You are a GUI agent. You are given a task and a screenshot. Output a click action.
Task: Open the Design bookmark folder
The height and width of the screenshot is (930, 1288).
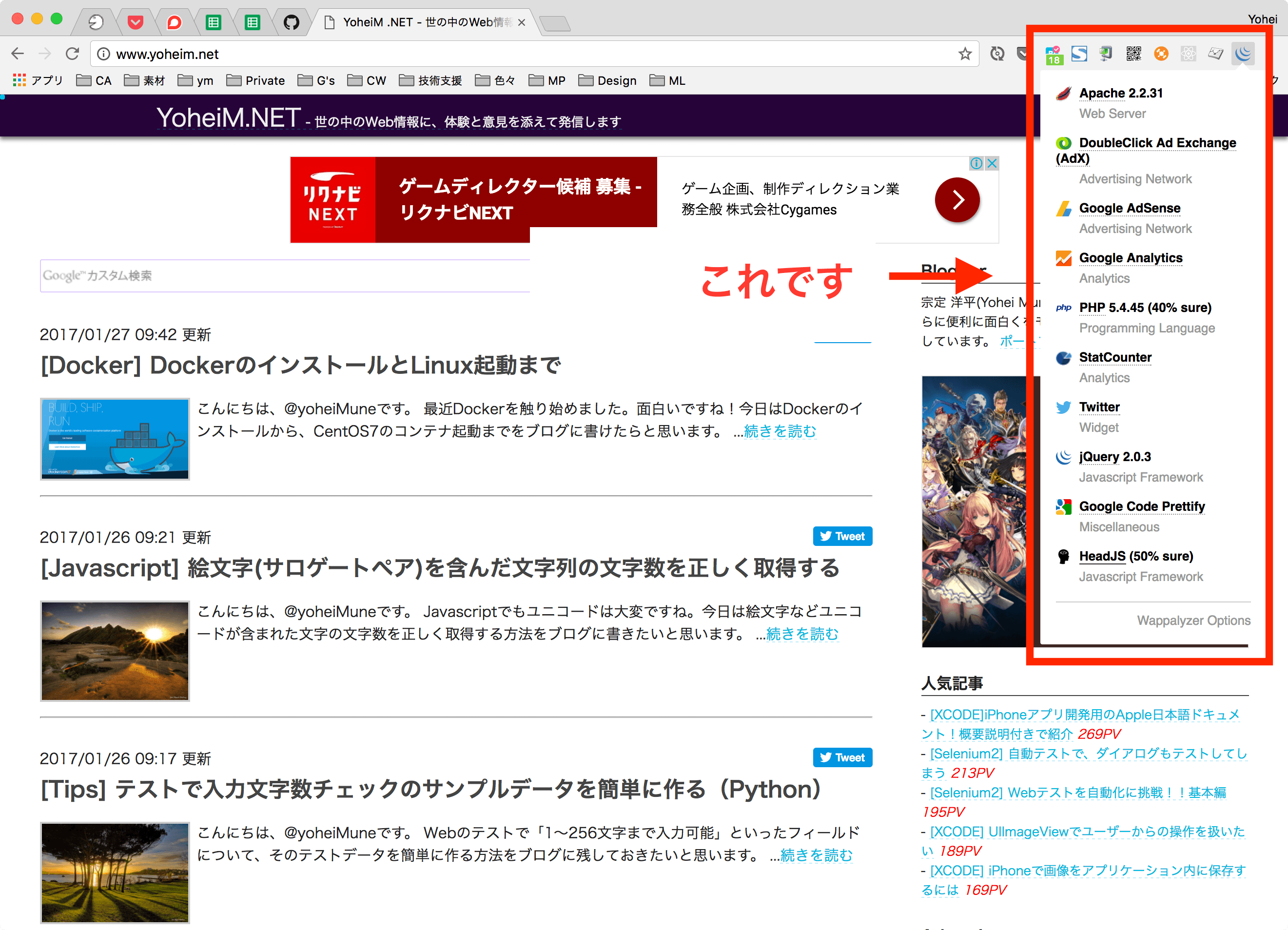click(x=607, y=80)
